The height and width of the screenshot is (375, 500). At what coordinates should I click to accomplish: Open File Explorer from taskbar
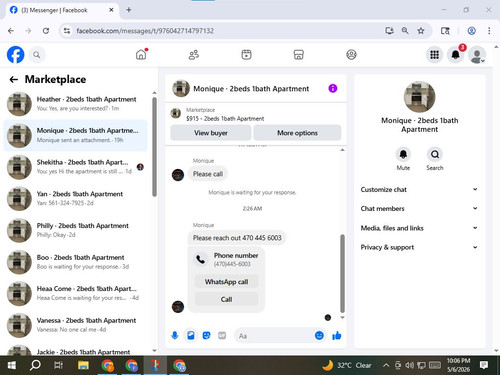point(83,365)
